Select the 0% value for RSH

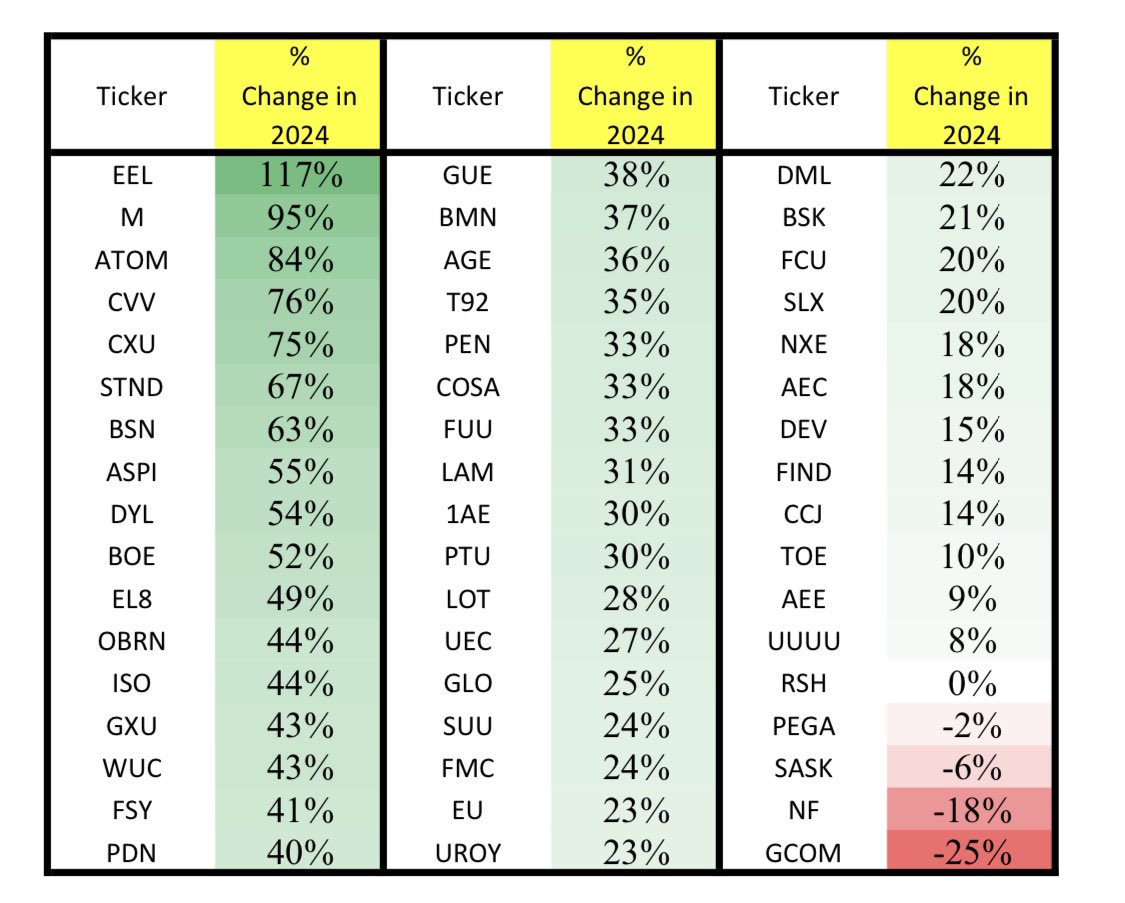pyautogui.click(x=971, y=685)
